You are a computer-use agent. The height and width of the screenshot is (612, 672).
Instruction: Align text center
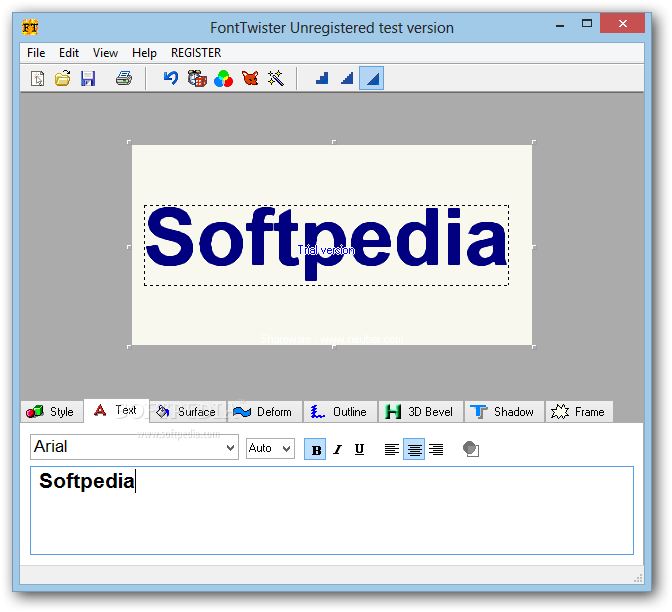click(x=414, y=449)
